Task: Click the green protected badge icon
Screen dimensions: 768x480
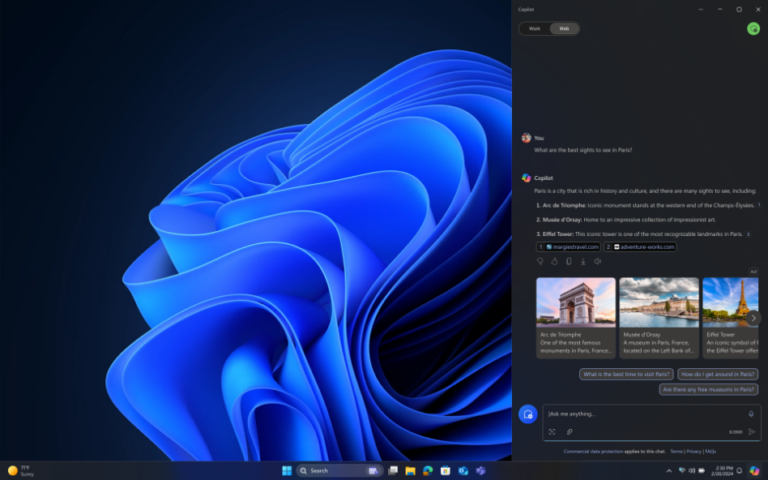Action: (752, 29)
